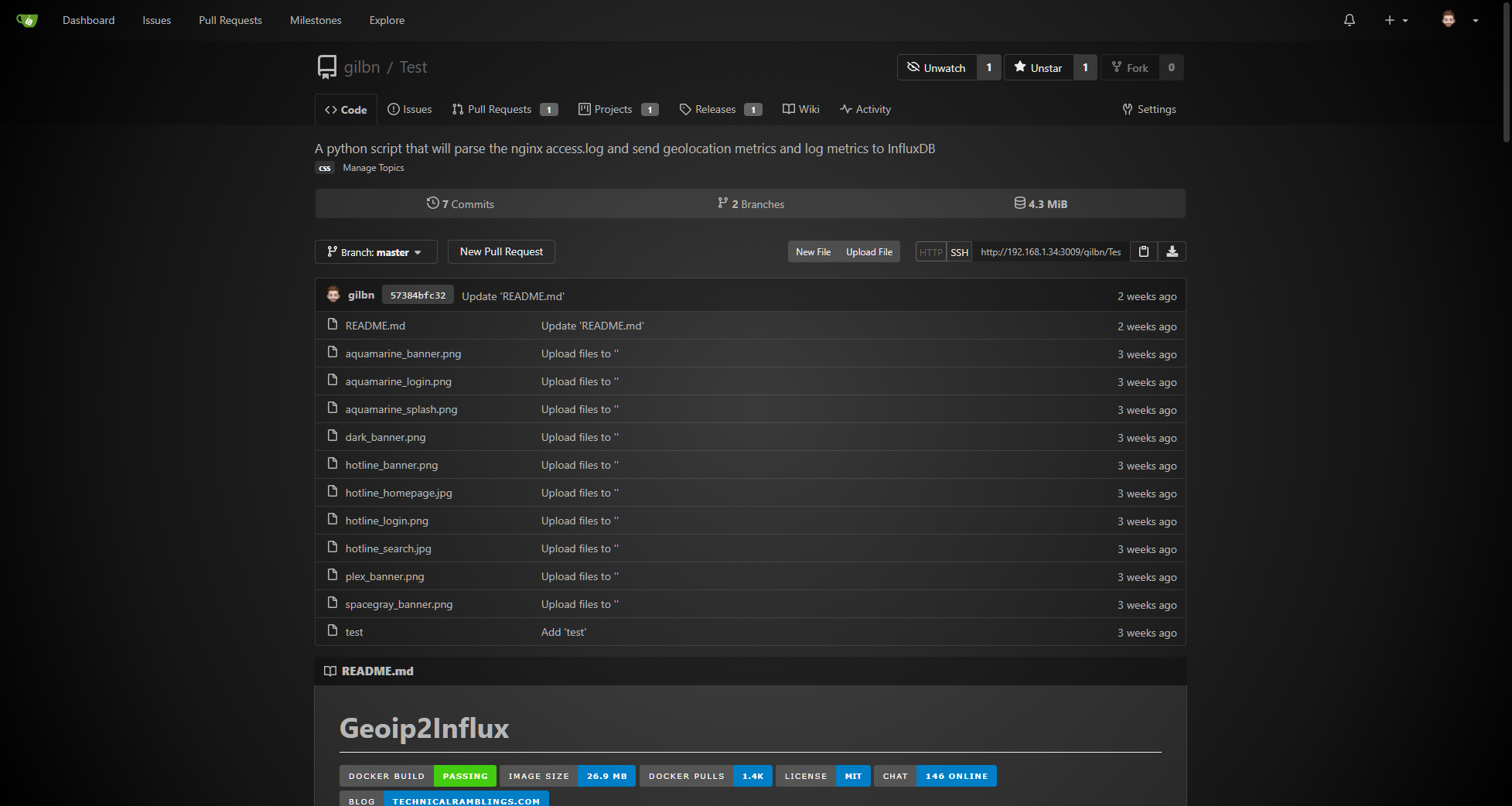Open the user avatar menu
1512x806 pixels.
(x=1459, y=20)
